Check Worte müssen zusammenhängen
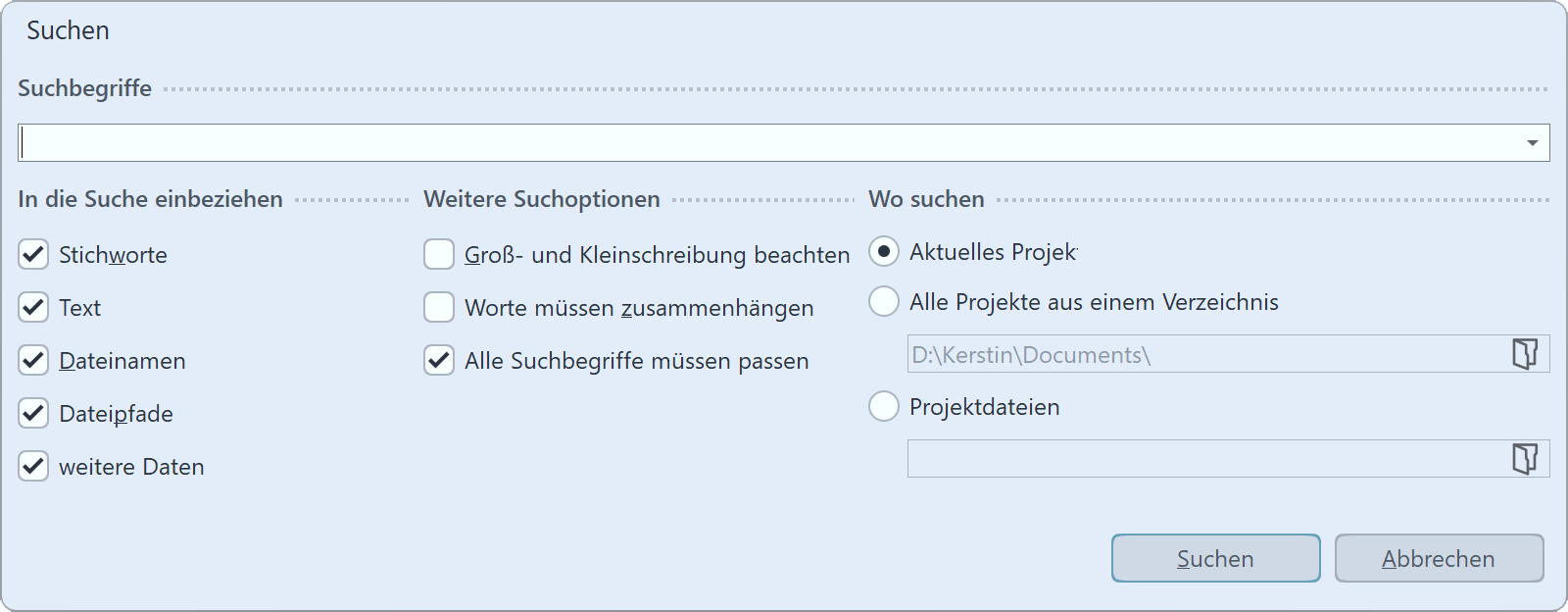This screenshot has width=1568, height=612. [x=437, y=307]
